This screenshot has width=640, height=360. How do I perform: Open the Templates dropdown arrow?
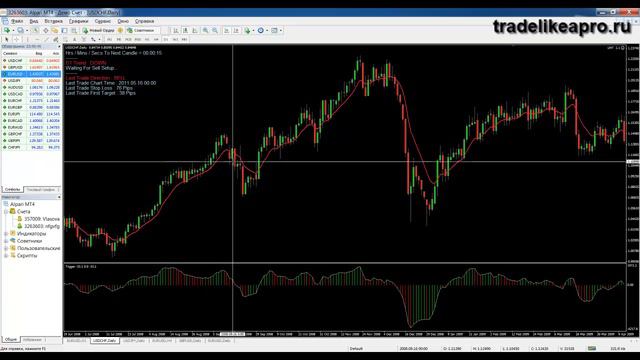pos(280,30)
